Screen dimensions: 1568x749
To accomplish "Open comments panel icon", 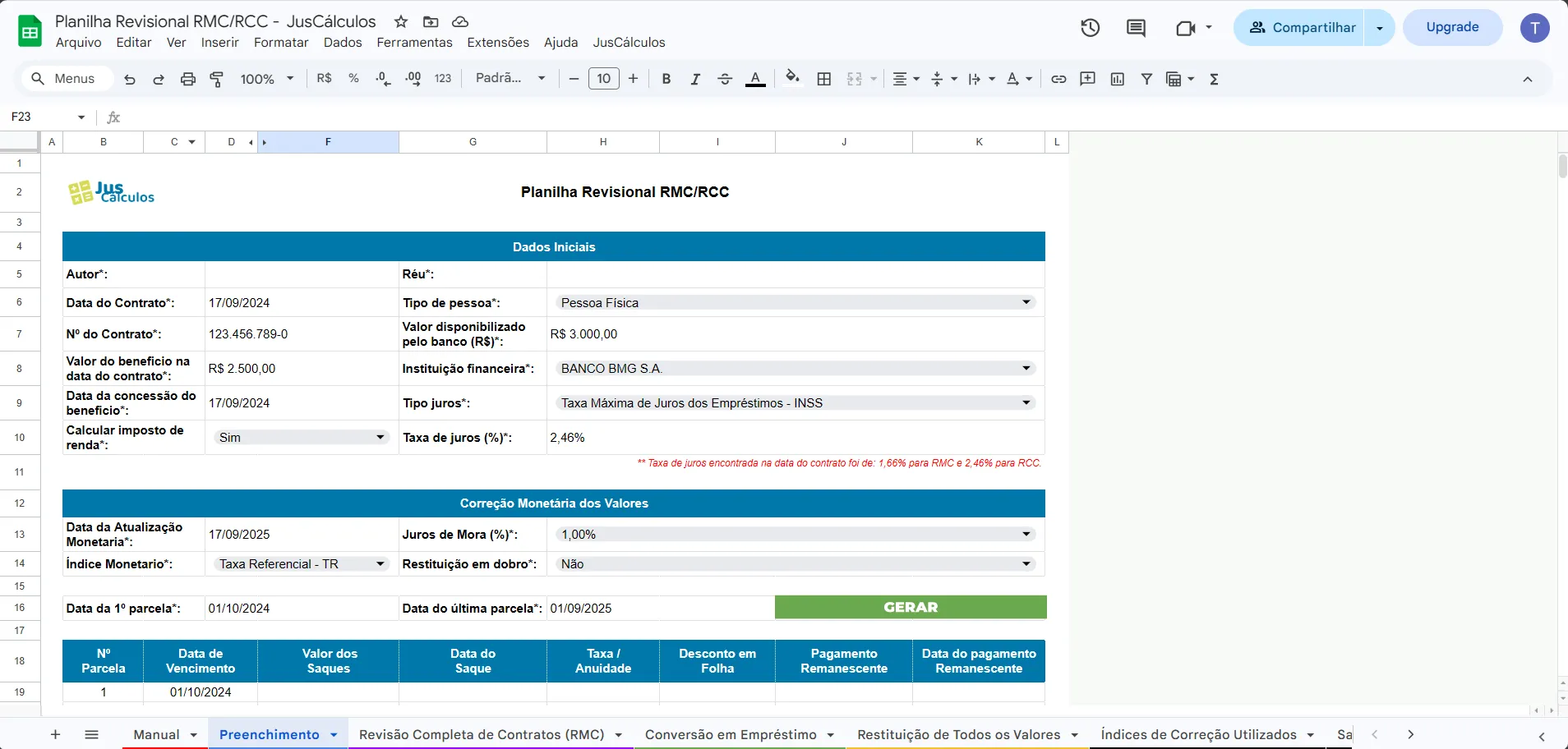I will (x=1136, y=28).
